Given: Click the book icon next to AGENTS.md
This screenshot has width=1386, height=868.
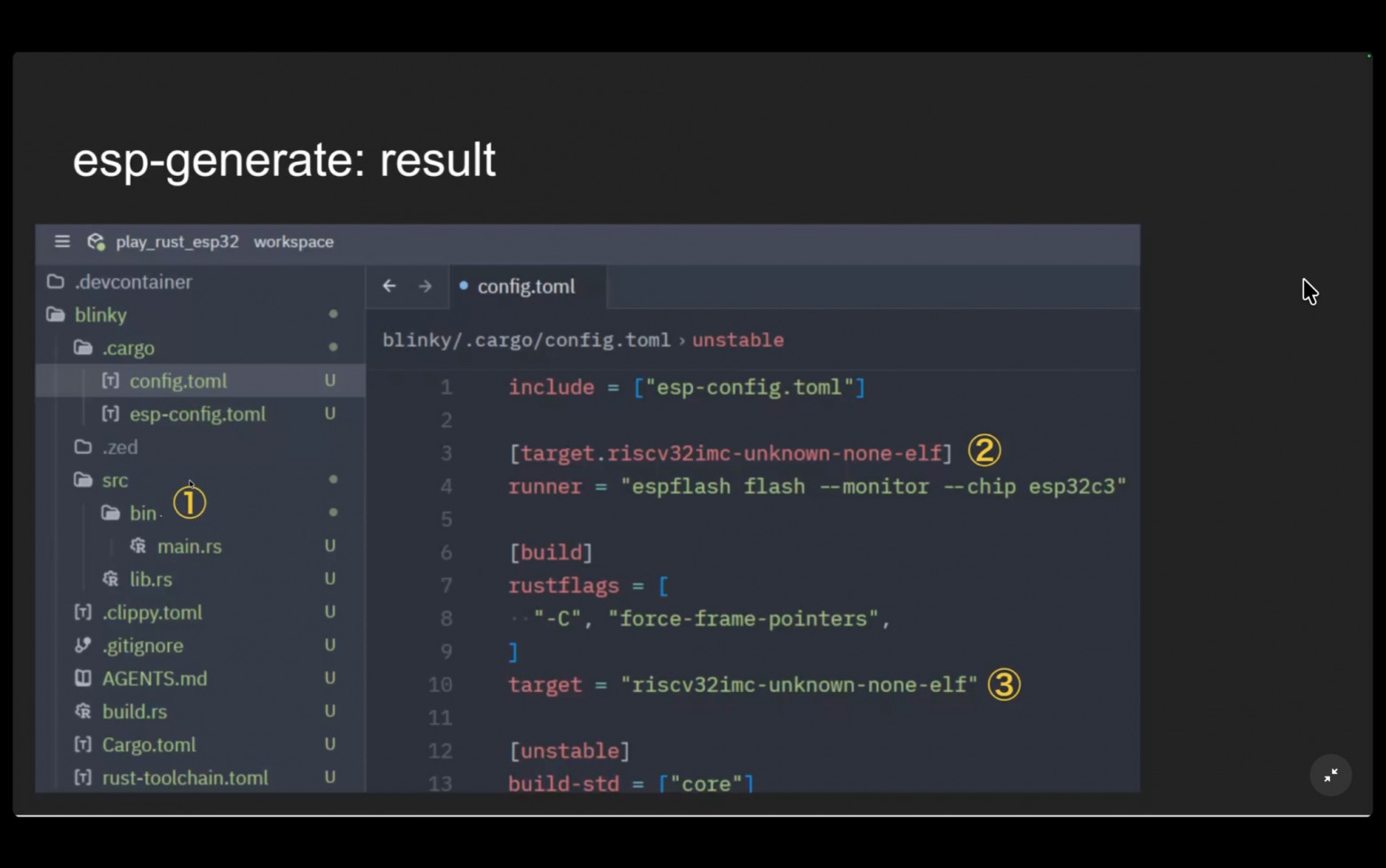Looking at the screenshot, I should click(x=83, y=679).
